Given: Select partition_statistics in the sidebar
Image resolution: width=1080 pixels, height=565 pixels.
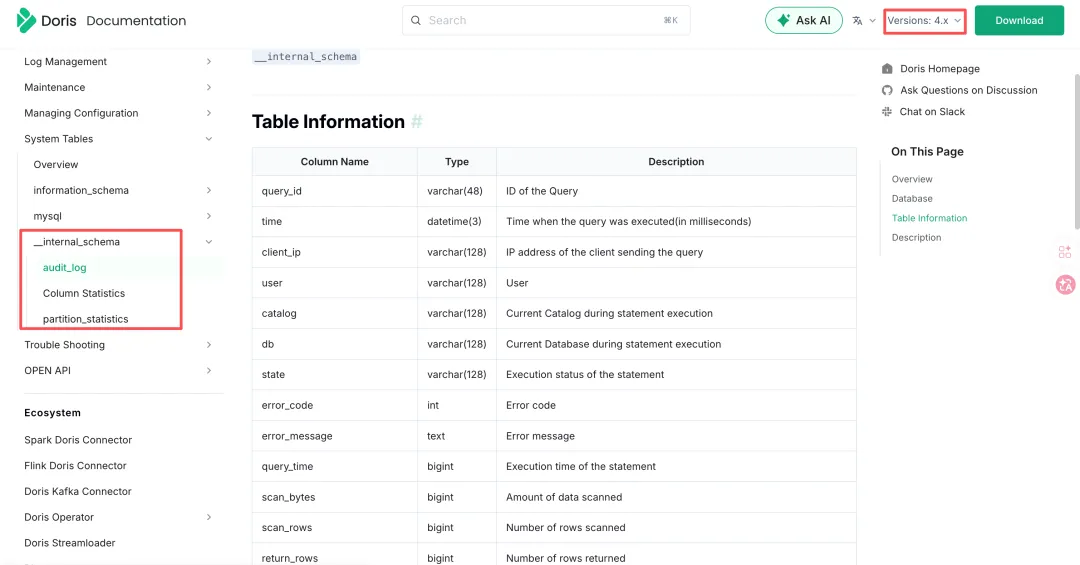Looking at the screenshot, I should [85, 319].
